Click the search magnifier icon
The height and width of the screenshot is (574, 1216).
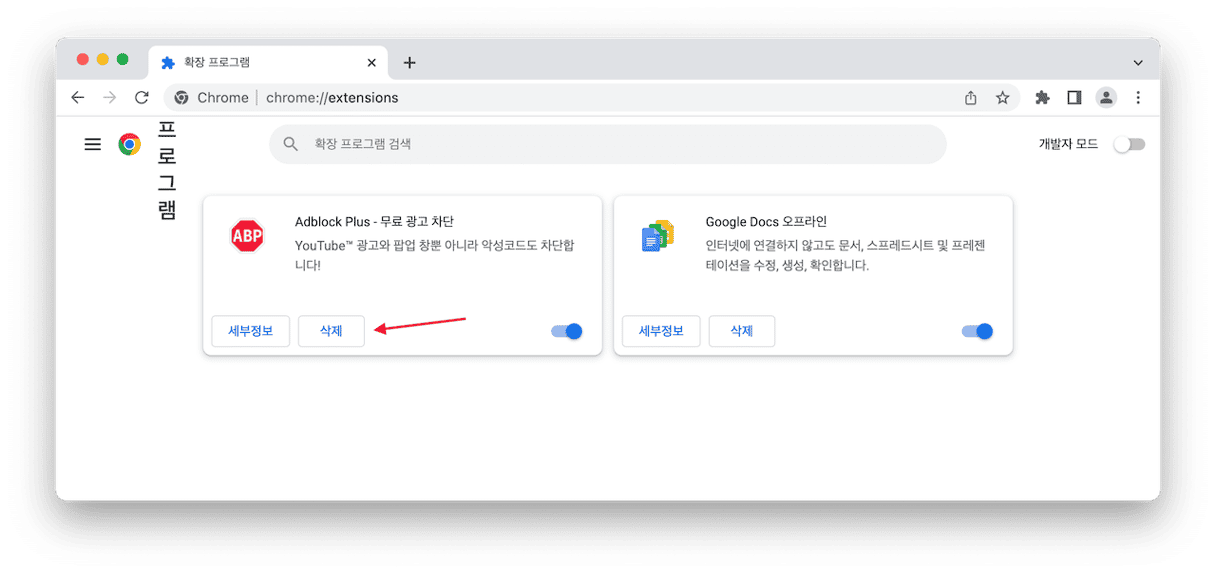click(291, 144)
